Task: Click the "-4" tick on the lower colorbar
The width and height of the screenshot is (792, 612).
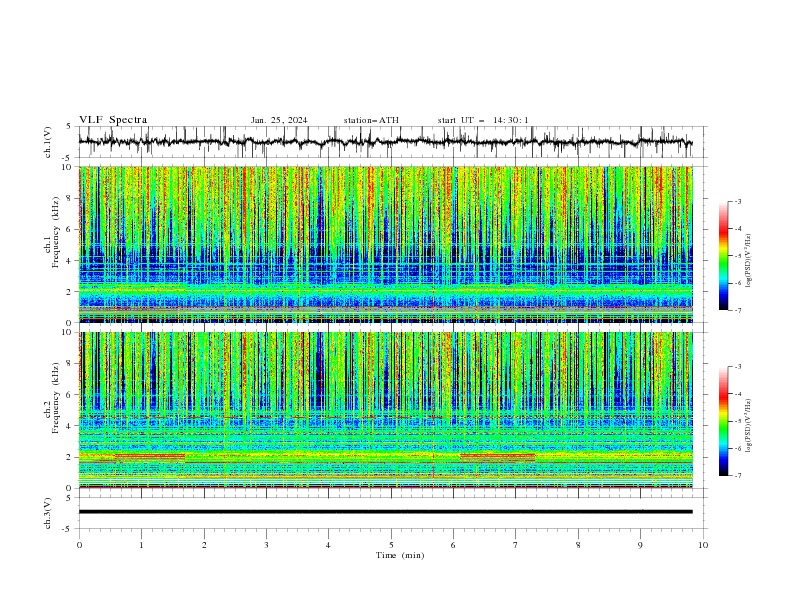Action: (x=738, y=394)
